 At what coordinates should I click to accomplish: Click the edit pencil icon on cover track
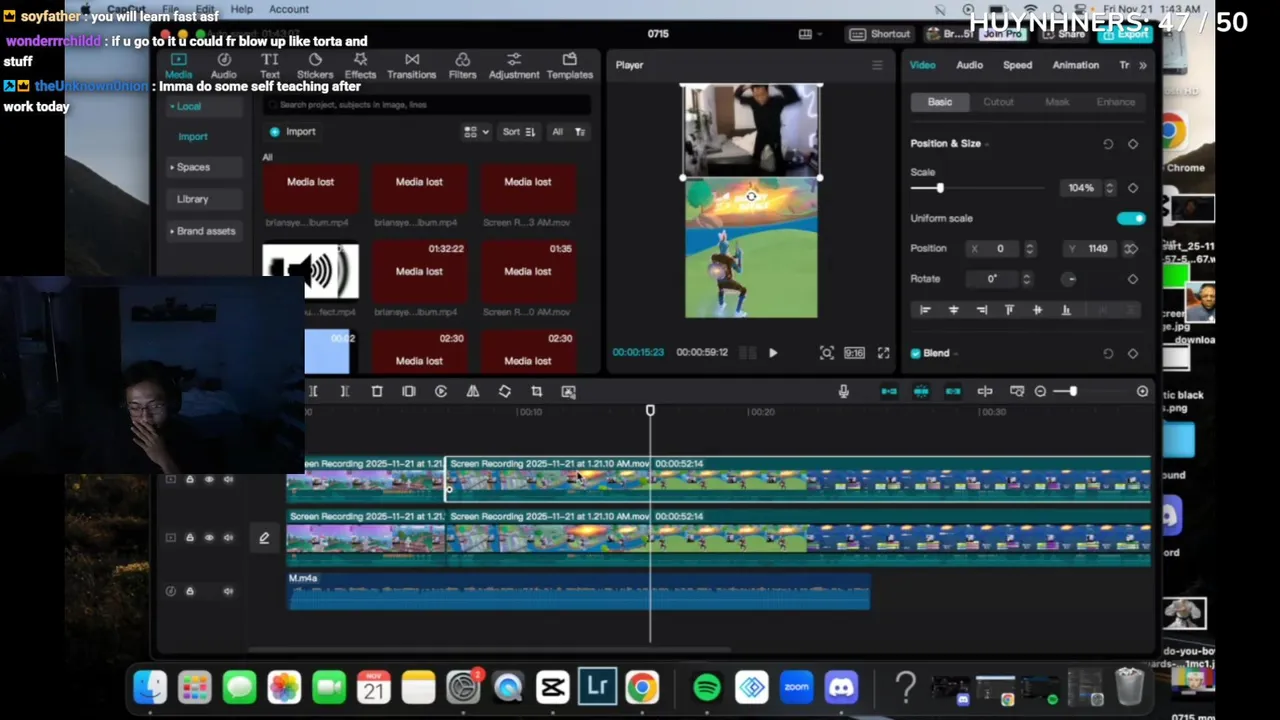[x=264, y=538]
